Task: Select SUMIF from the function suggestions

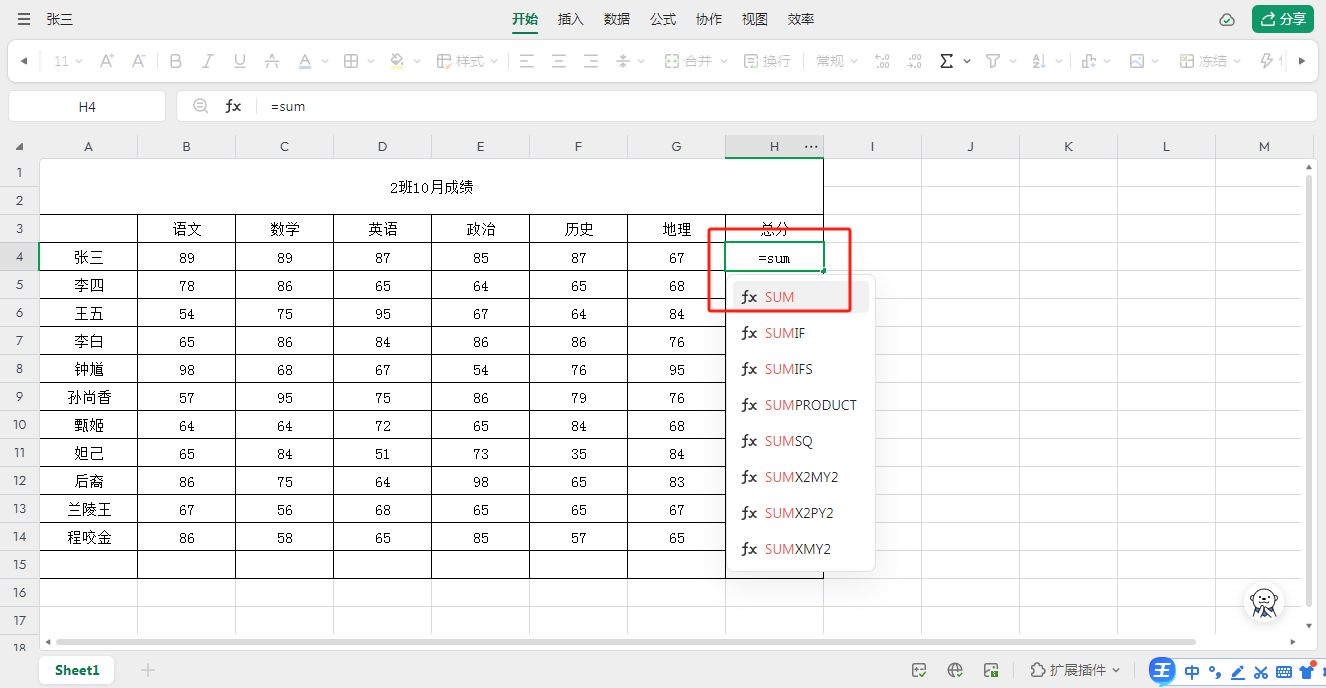Action: point(801,333)
